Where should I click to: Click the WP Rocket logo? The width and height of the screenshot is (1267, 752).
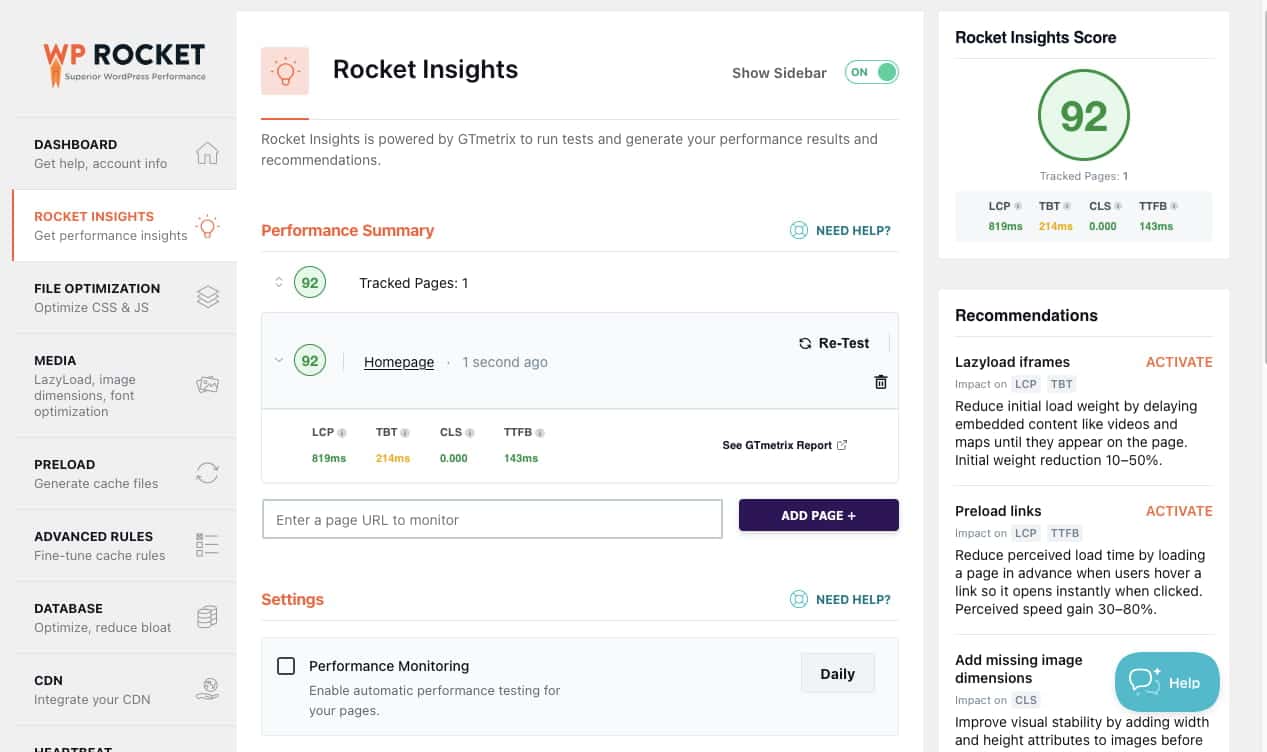point(124,63)
